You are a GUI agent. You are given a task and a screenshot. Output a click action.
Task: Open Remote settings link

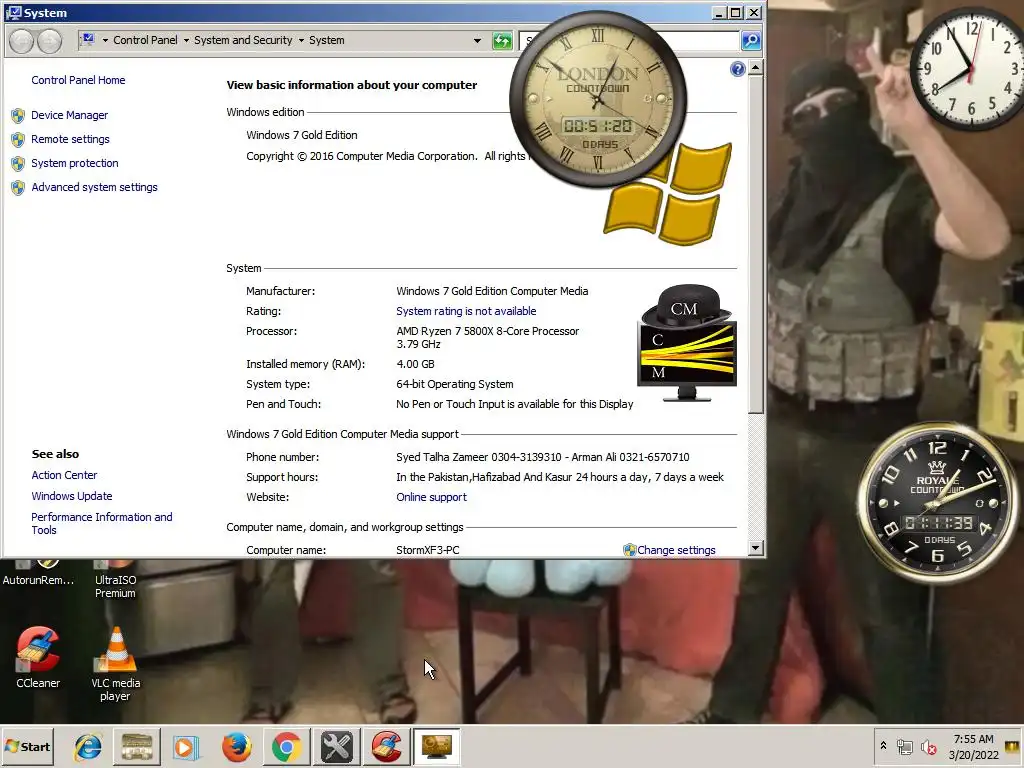(x=70, y=139)
